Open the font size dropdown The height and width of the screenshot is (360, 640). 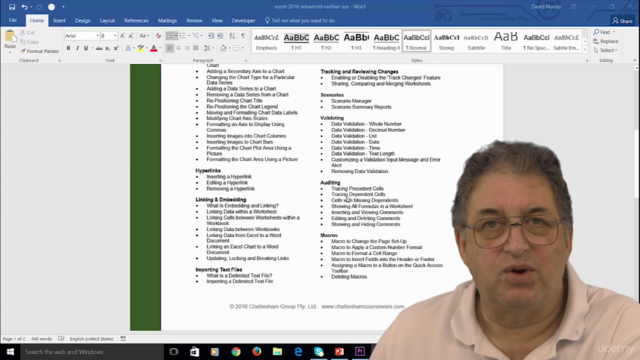coord(115,36)
